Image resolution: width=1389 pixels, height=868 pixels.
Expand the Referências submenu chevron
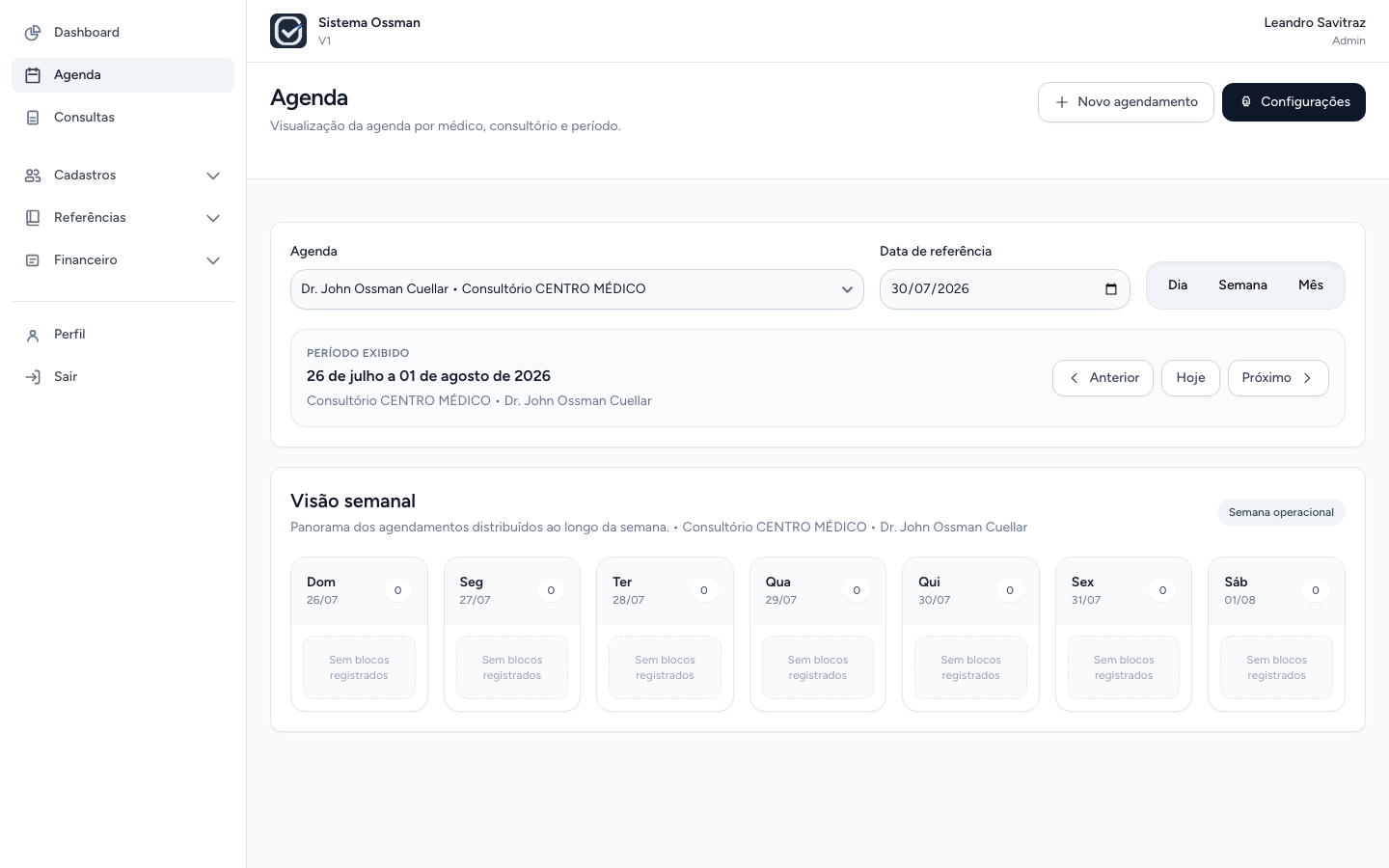click(213, 218)
